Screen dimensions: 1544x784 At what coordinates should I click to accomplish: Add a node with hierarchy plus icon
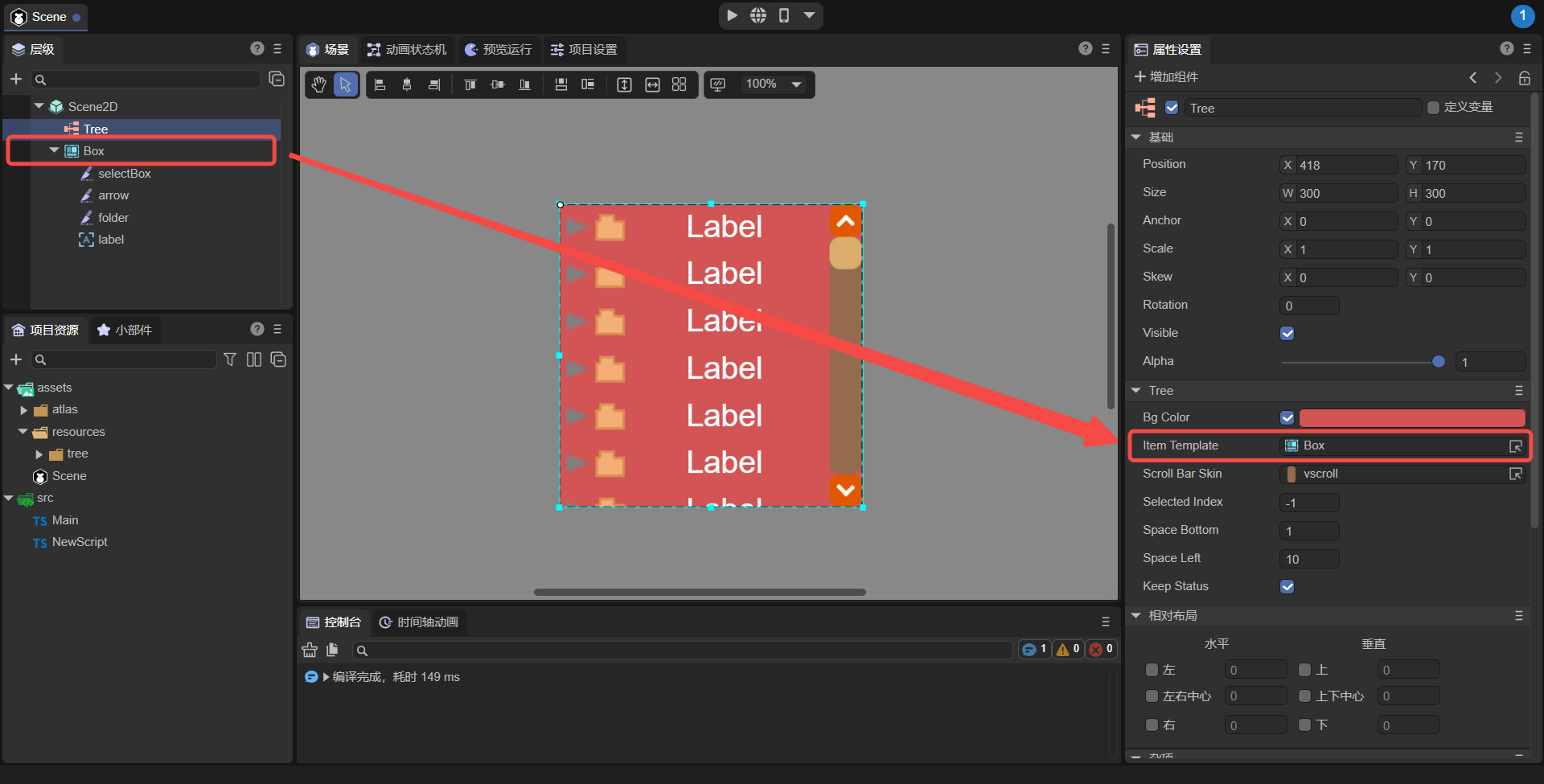coord(15,79)
